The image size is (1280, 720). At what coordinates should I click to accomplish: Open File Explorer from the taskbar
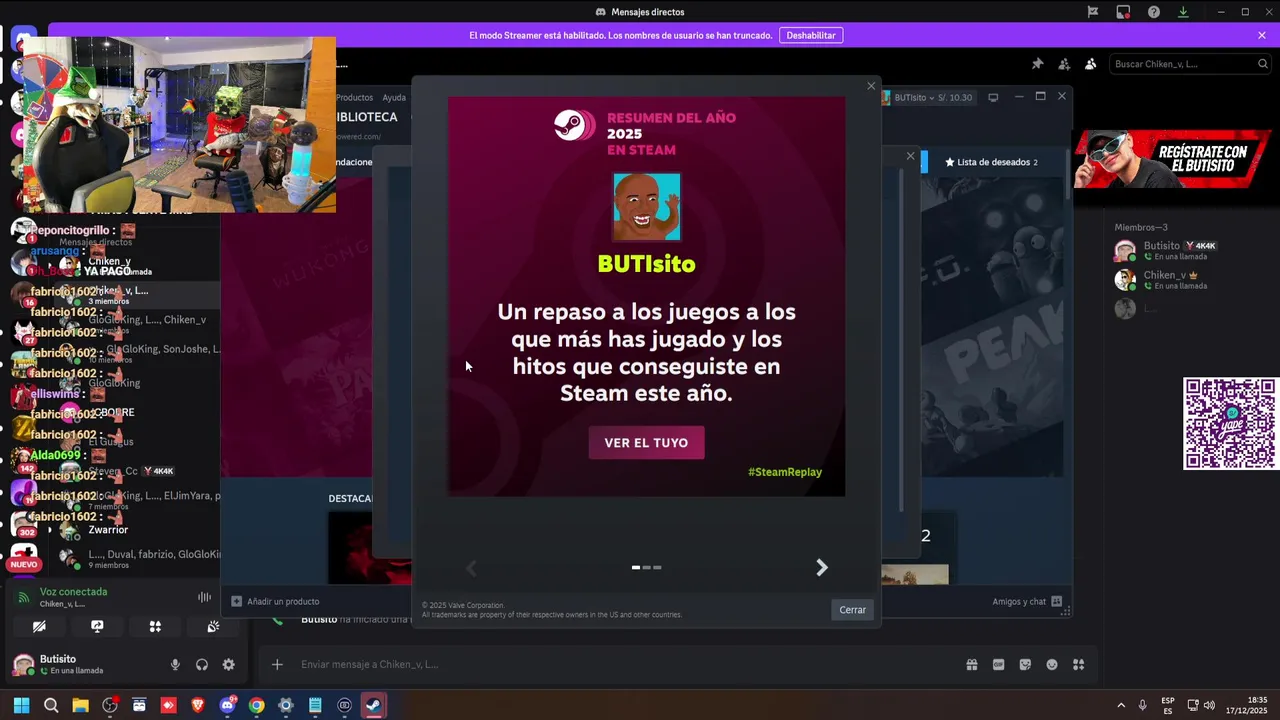coord(80,705)
